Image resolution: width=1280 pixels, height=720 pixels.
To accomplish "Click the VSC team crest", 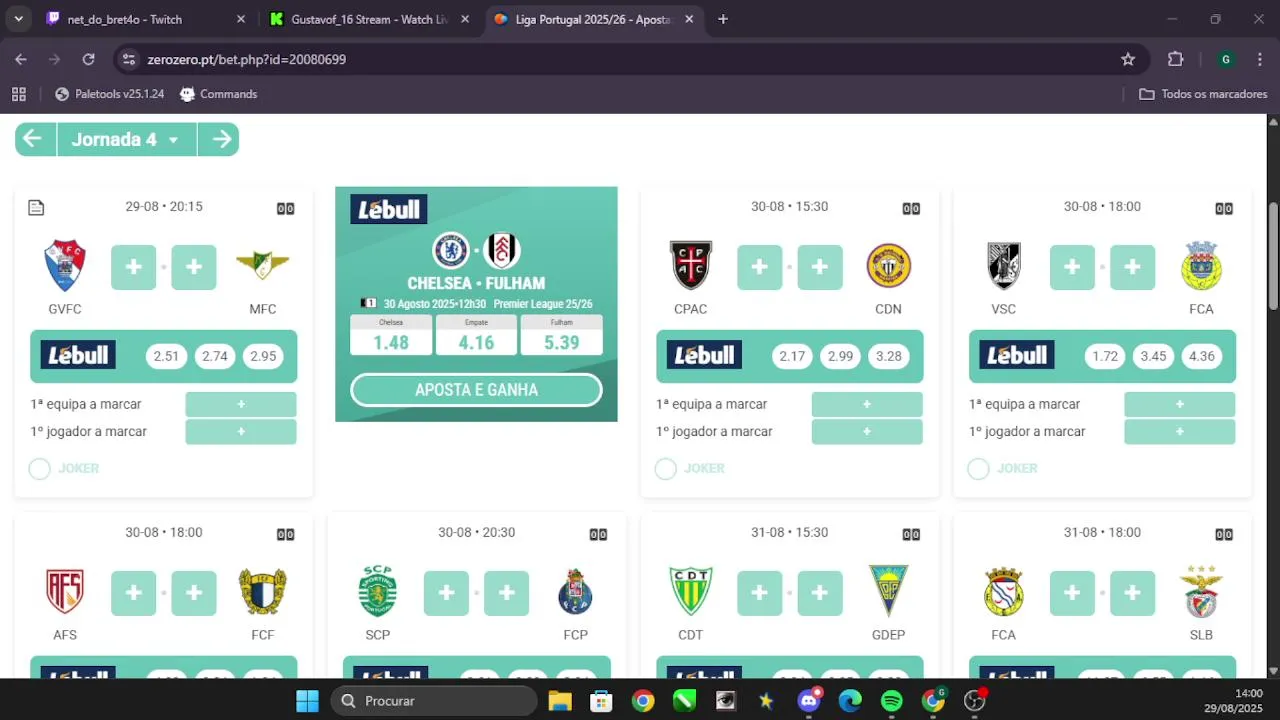I will pos(1004,266).
